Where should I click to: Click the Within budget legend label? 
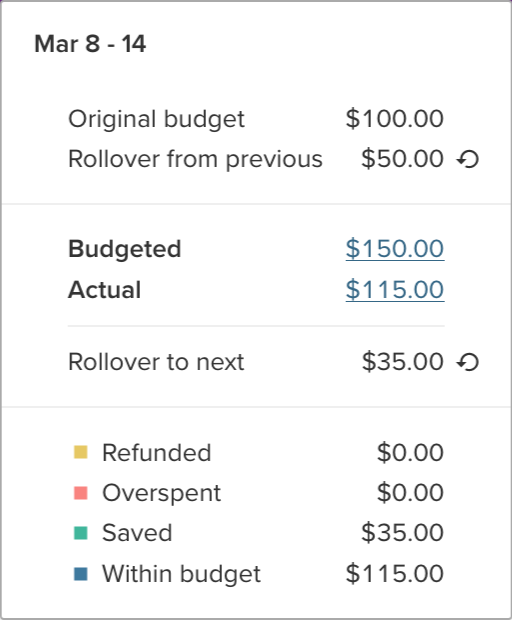point(181,574)
